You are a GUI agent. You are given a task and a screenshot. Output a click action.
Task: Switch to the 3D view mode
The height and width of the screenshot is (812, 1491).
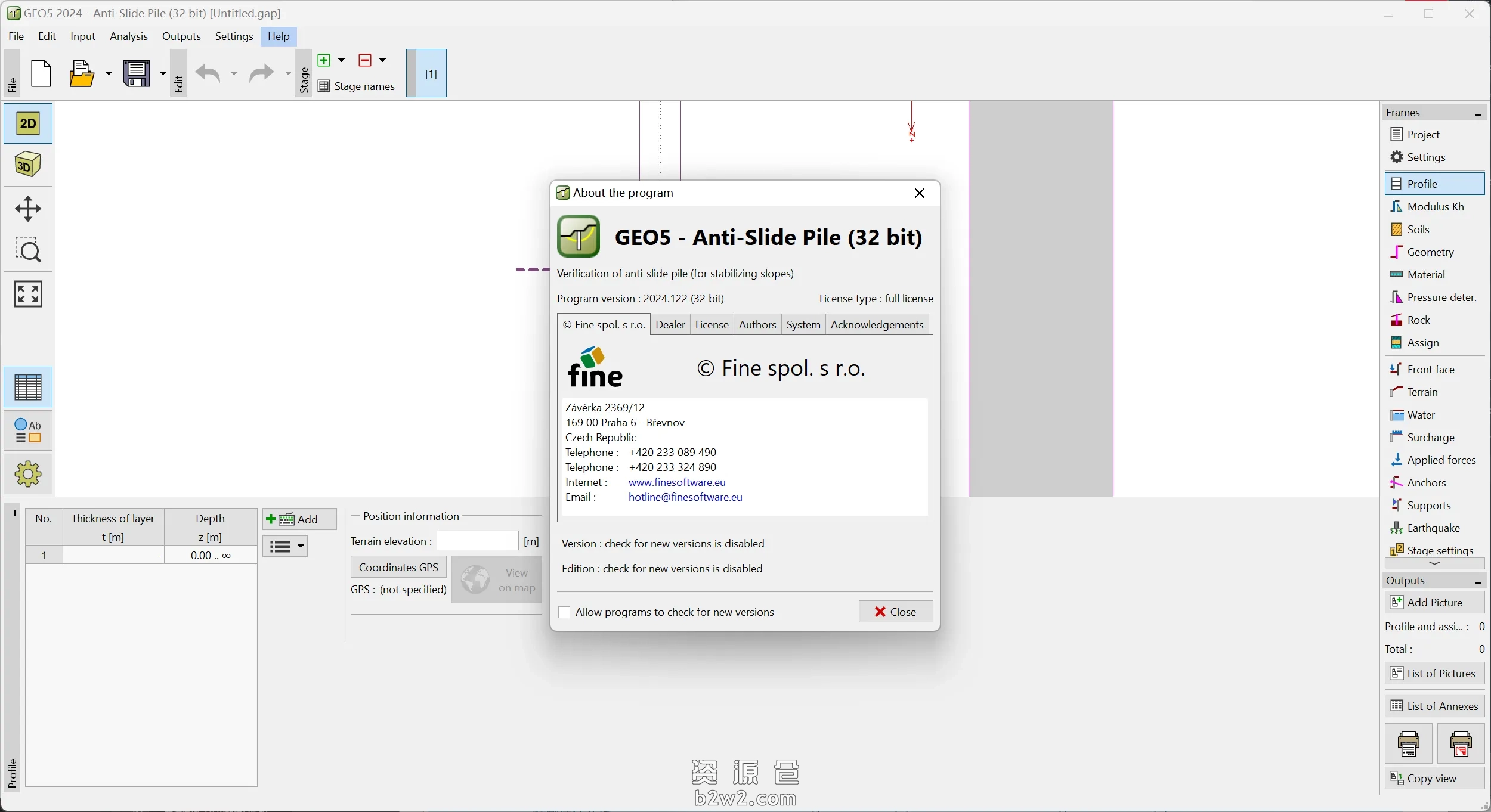tap(27, 165)
